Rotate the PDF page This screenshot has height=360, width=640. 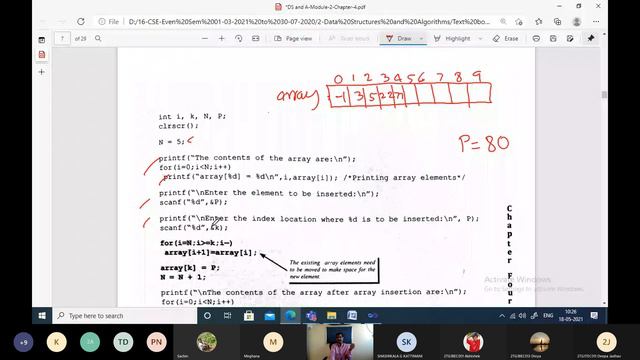239,38
